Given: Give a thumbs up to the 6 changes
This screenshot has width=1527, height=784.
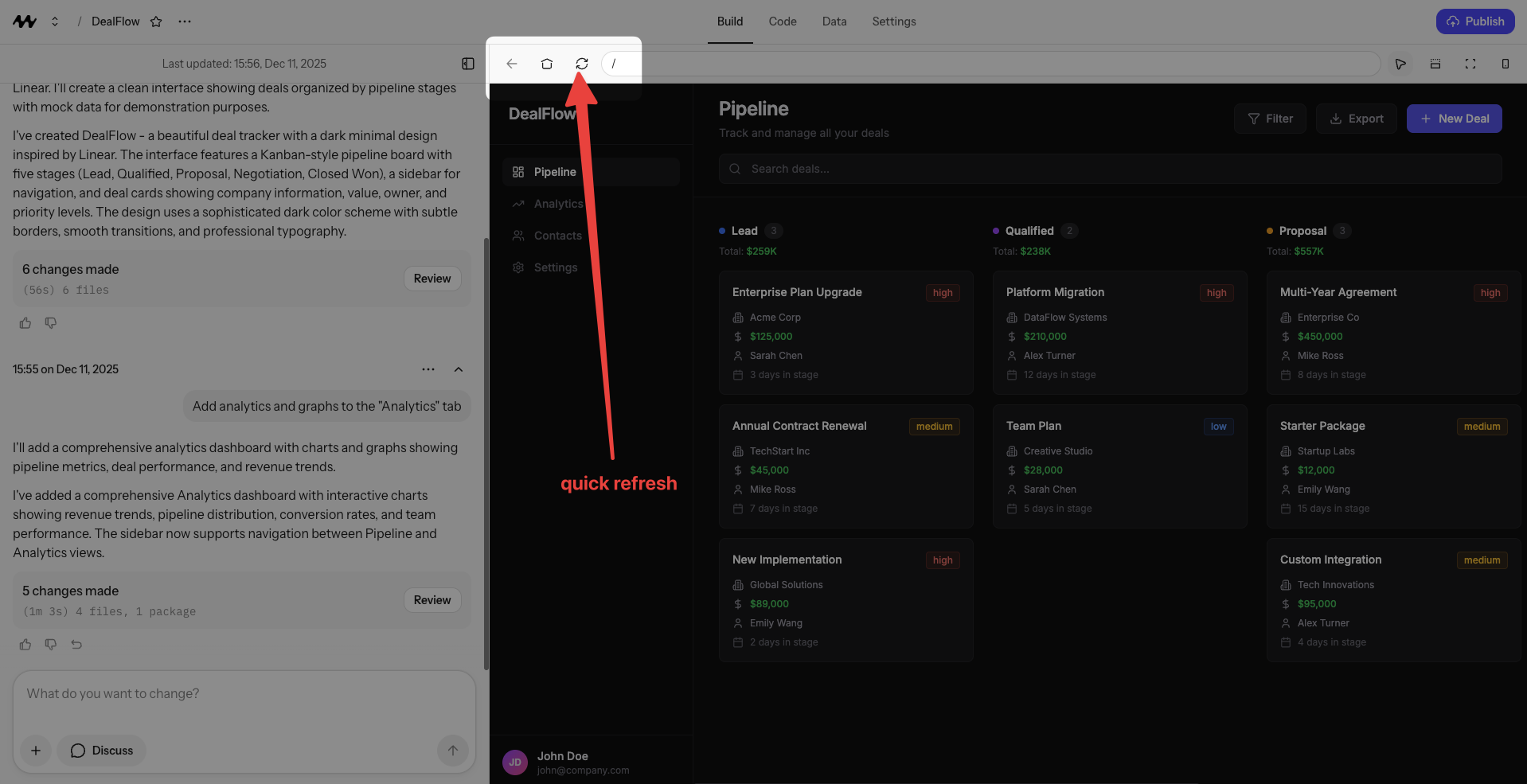Looking at the screenshot, I should click(25, 322).
